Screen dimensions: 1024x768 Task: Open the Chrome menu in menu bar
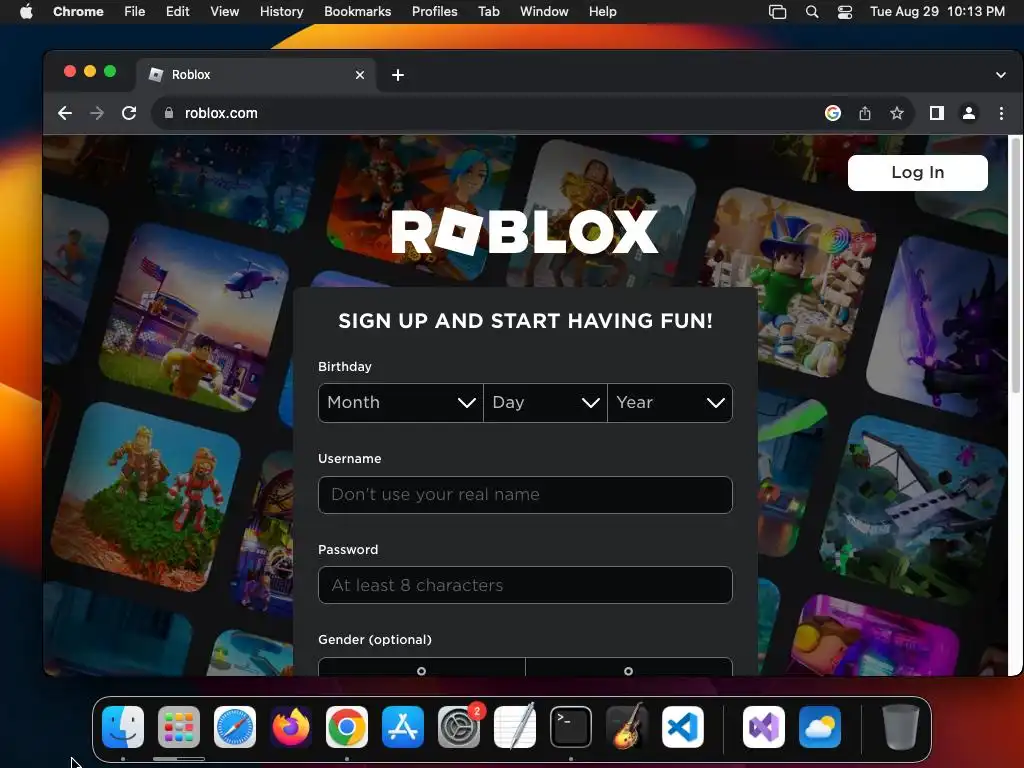pos(78,12)
